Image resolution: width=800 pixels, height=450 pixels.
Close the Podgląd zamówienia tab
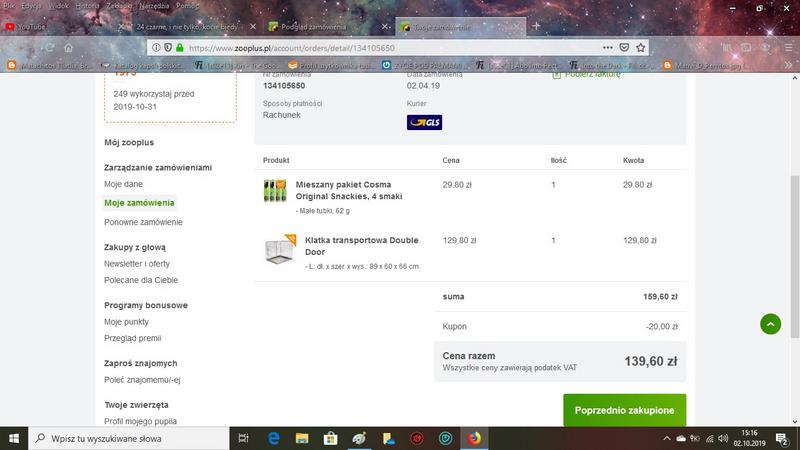tap(385, 27)
